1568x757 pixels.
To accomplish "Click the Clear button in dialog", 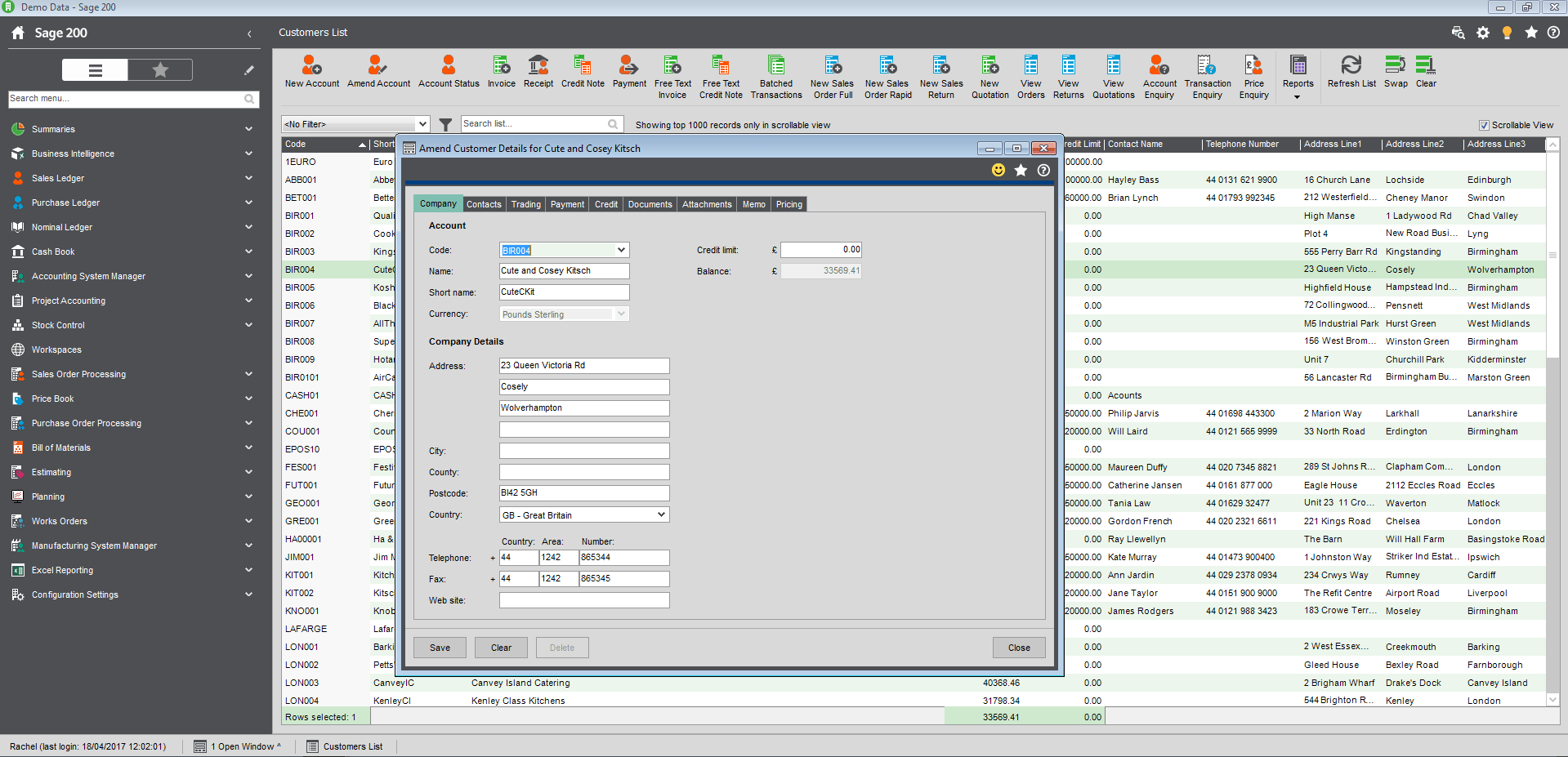I will (501, 648).
